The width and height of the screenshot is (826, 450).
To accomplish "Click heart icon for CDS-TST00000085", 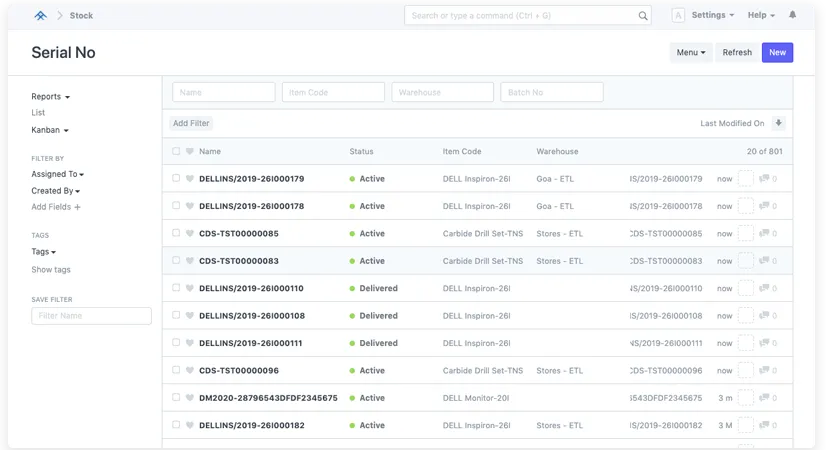I will pyautogui.click(x=189, y=234).
